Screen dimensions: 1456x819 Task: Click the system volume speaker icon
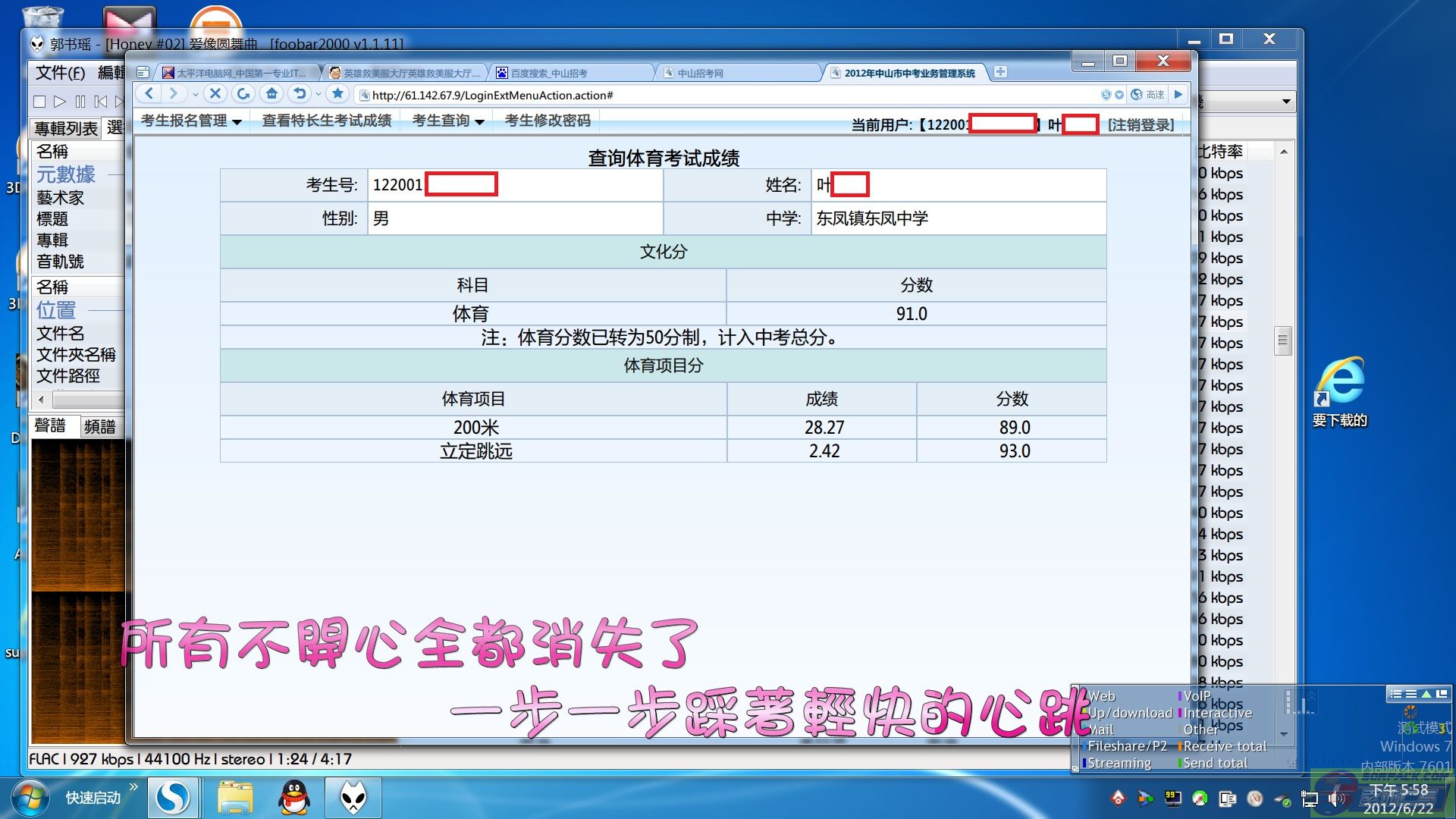pyautogui.click(x=1335, y=799)
